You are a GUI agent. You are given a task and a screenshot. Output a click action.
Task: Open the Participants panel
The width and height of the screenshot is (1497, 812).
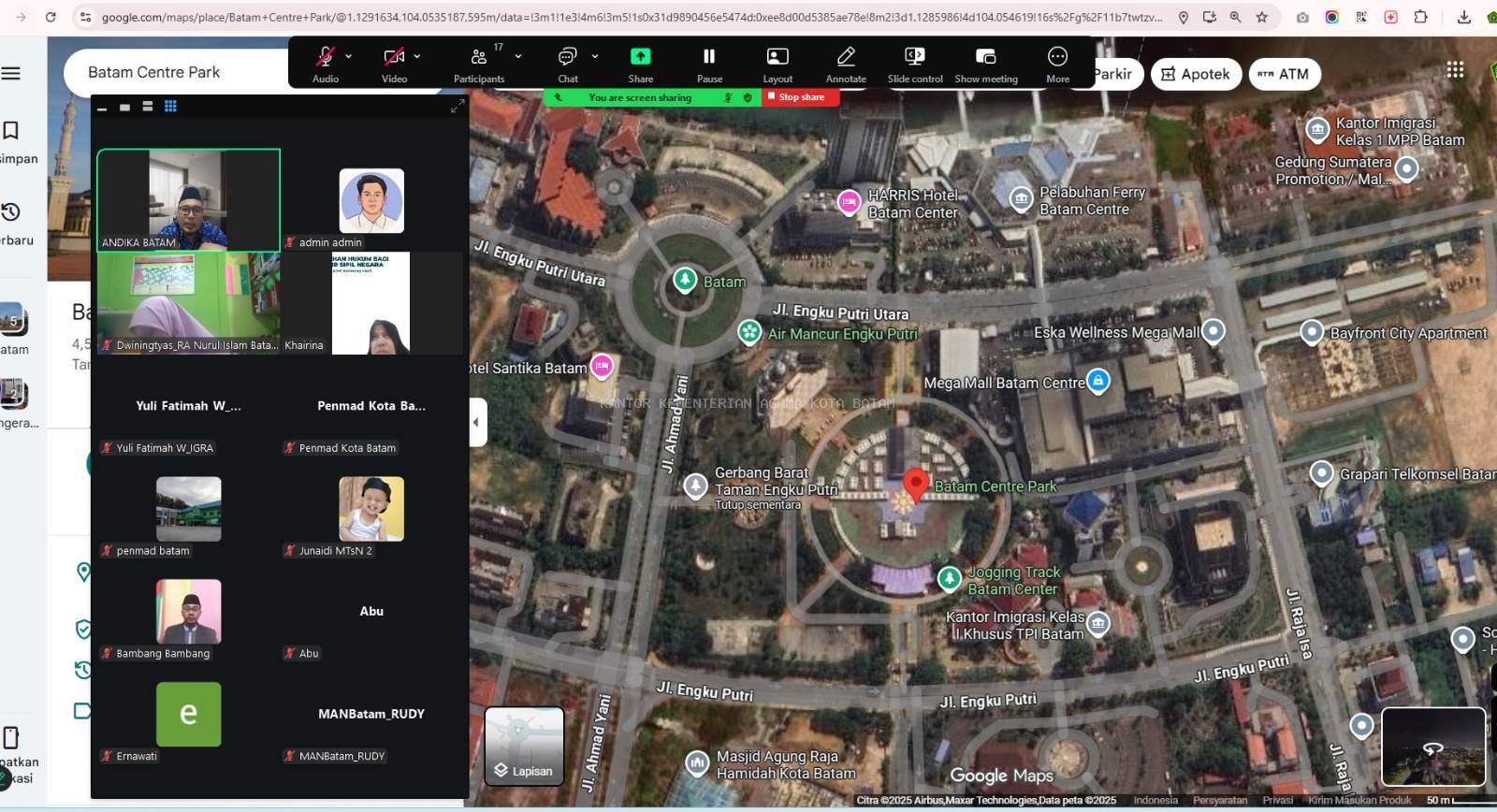coord(478,58)
